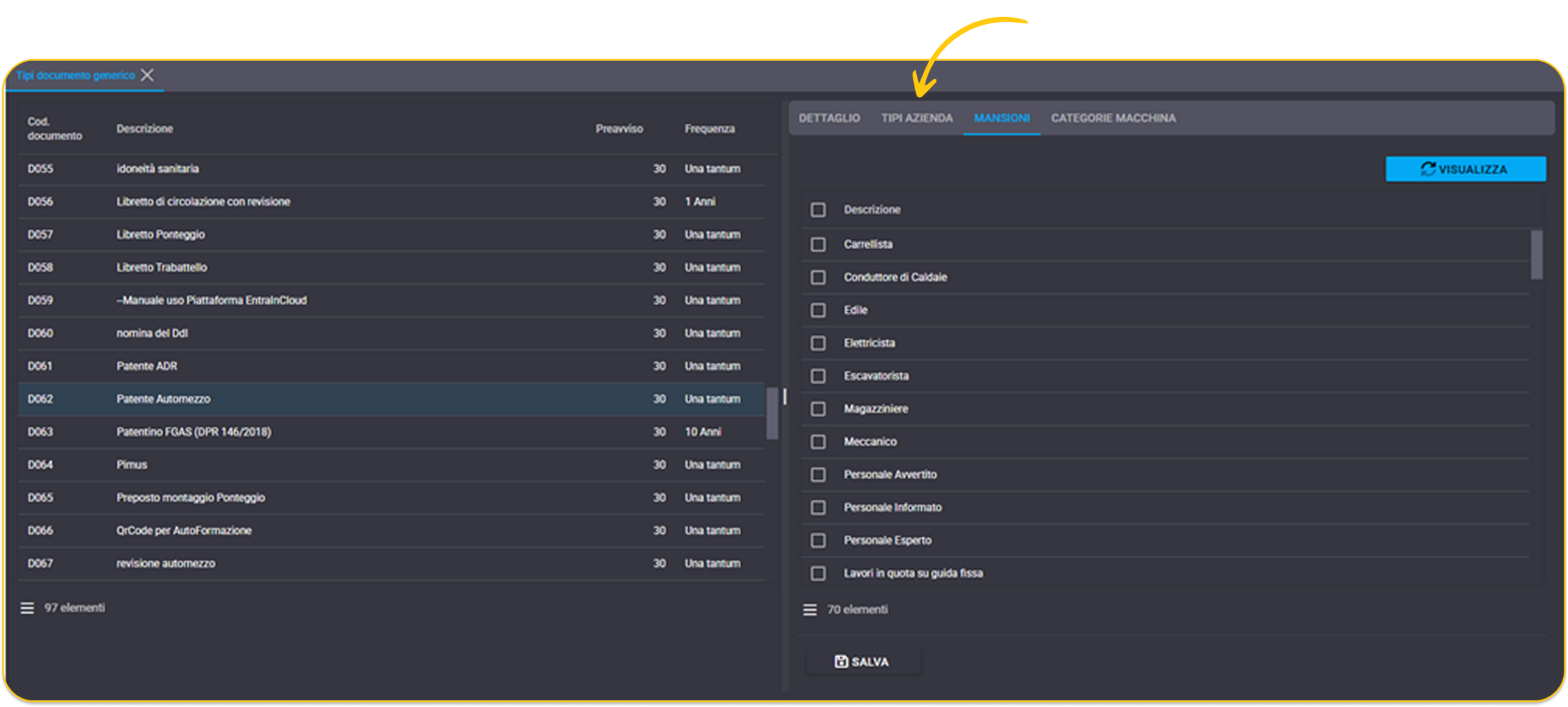Select the Patente Automezzo row
Image resolution: width=1568 pixels, height=707 pixels.
pyautogui.click(x=391, y=399)
